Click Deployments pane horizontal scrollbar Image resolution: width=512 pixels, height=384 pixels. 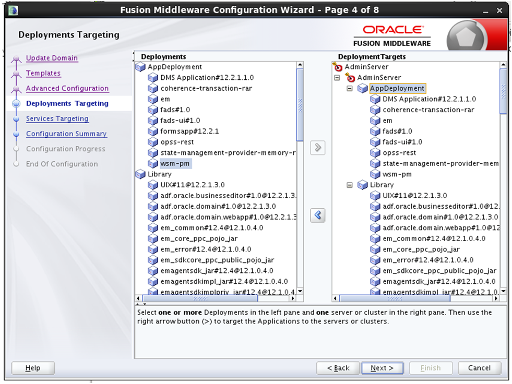[x=200, y=298]
